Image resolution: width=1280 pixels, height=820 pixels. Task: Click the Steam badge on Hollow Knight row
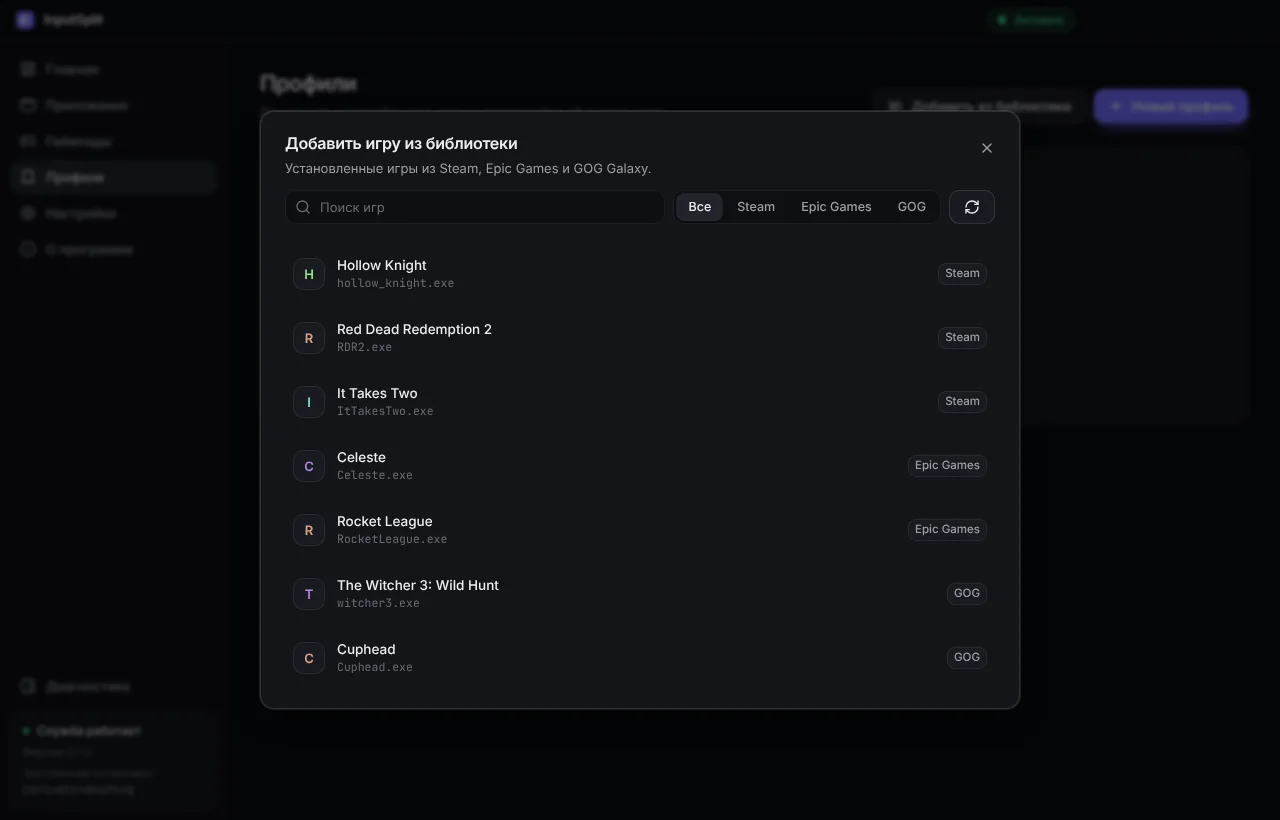(962, 273)
